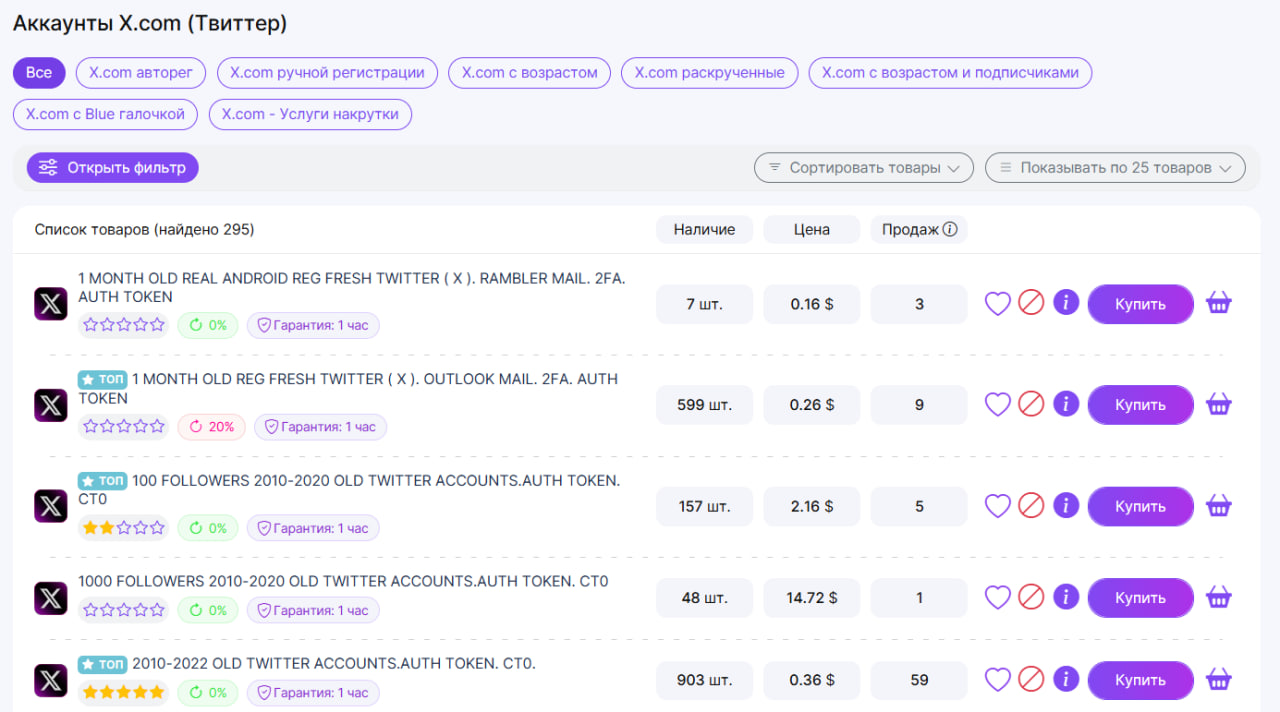Open the 1 MONTH OLD REAL ANDROID REG product title
The width and height of the screenshot is (1280, 712).
352,288
